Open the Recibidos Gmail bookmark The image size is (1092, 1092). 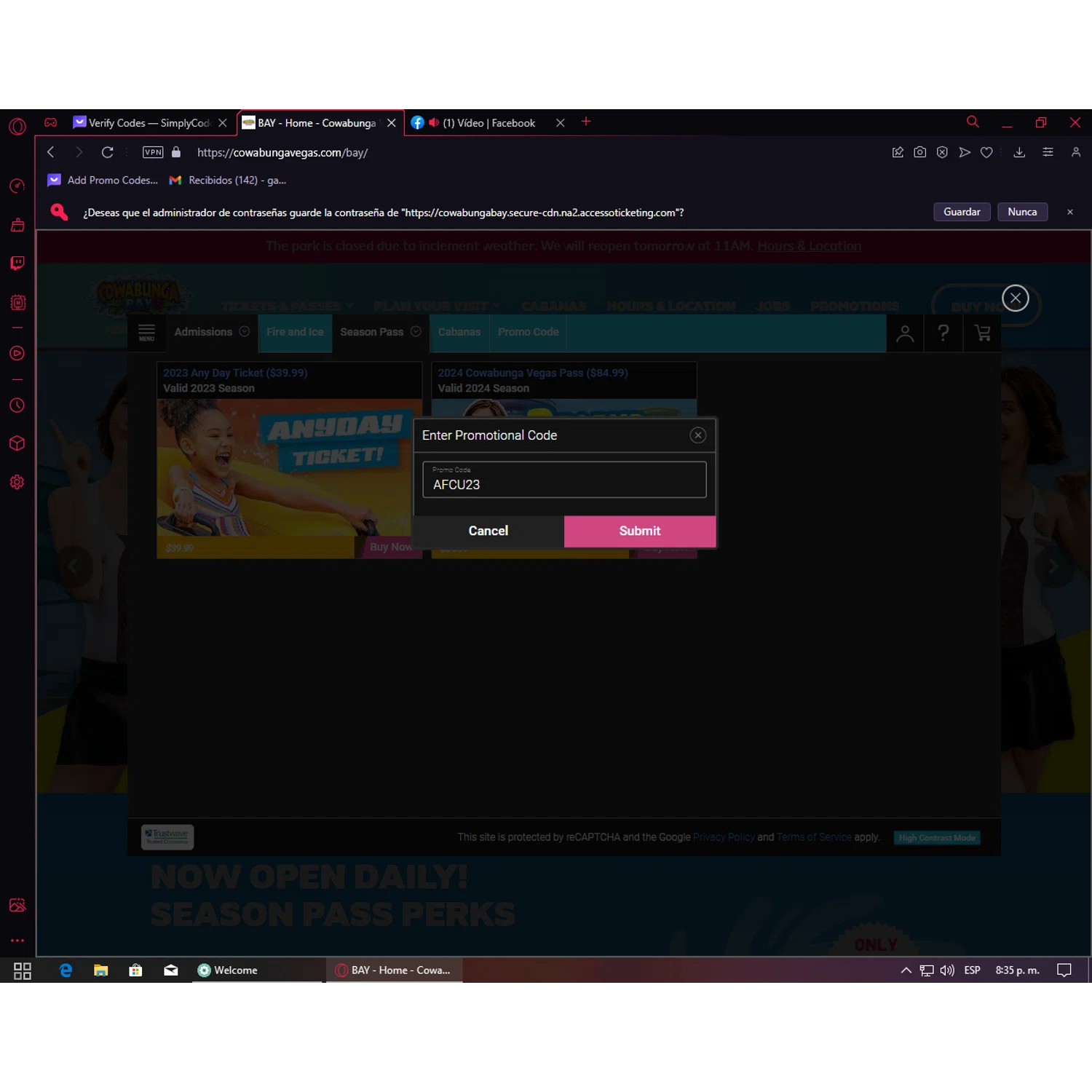227,180
